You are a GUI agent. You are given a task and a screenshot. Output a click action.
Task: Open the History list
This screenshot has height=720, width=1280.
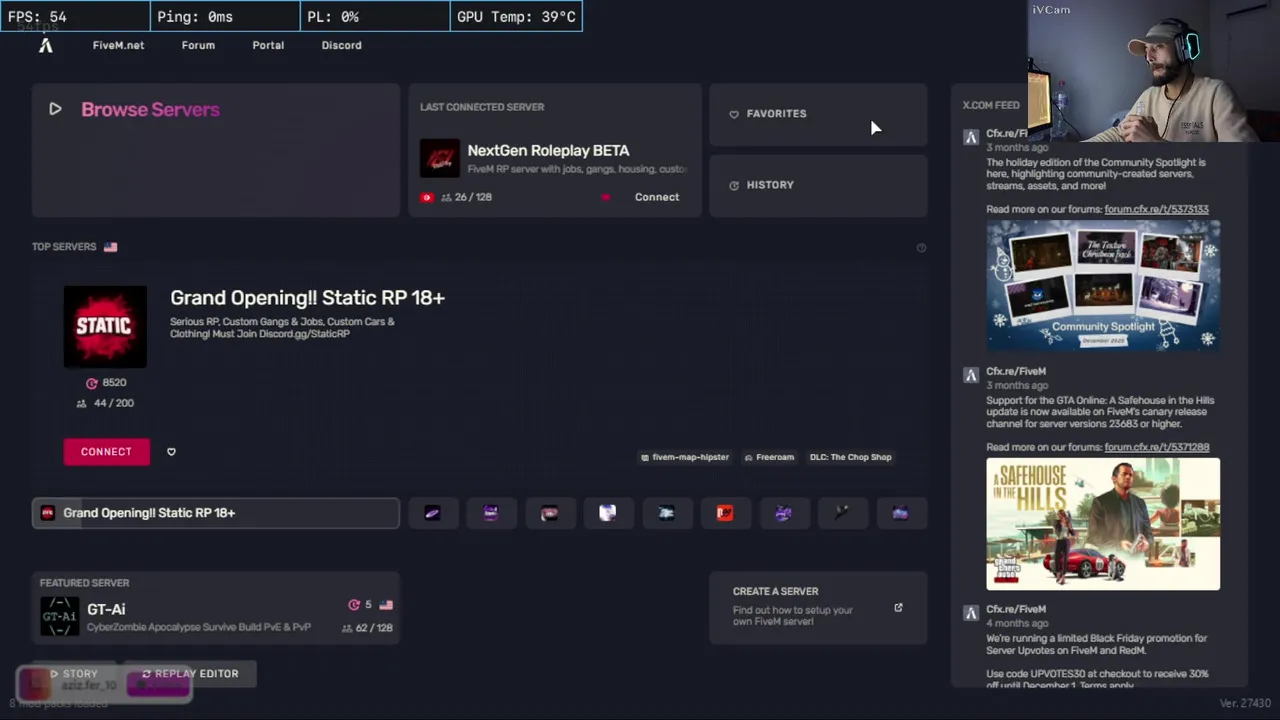pyautogui.click(x=818, y=185)
